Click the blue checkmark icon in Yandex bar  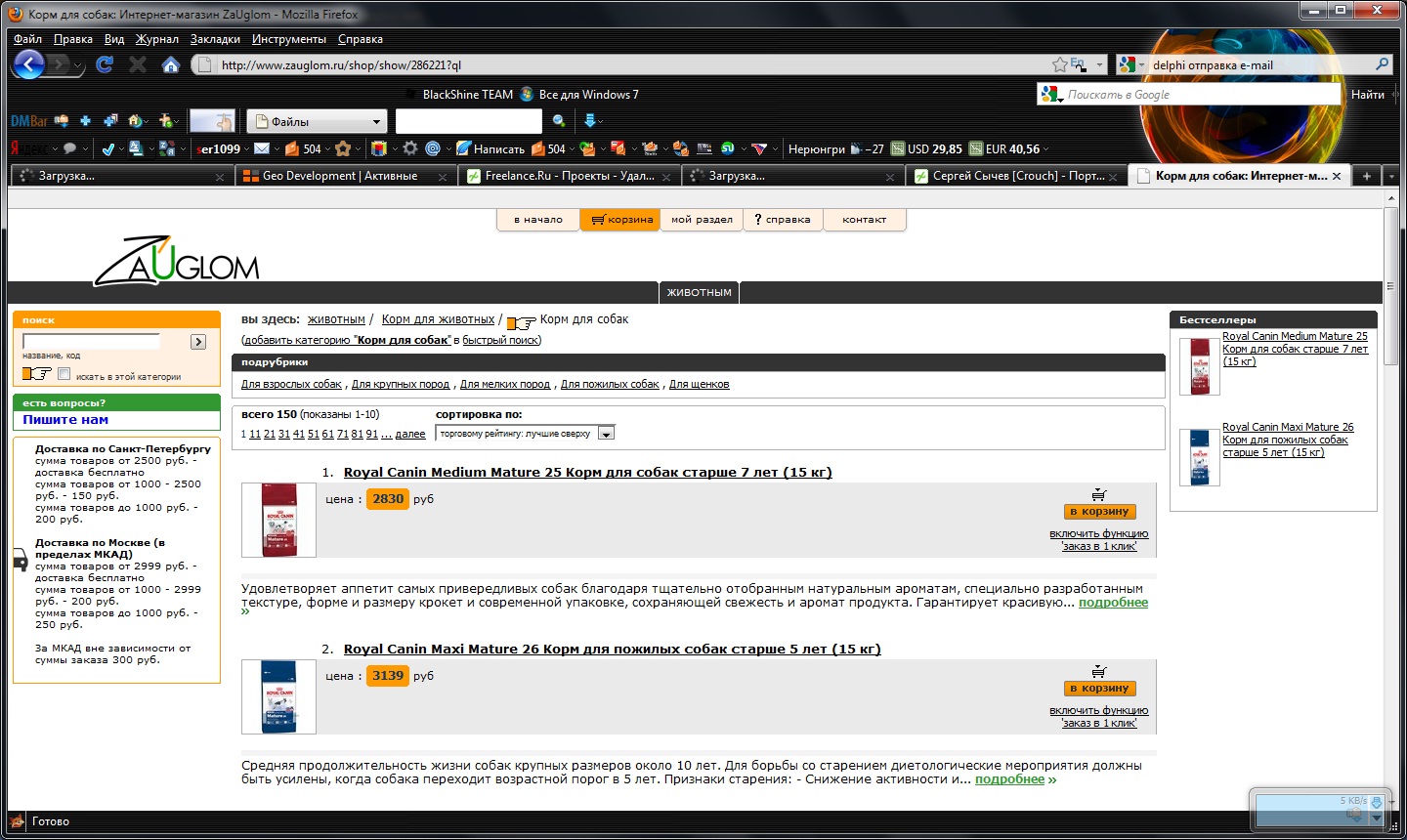[108, 148]
